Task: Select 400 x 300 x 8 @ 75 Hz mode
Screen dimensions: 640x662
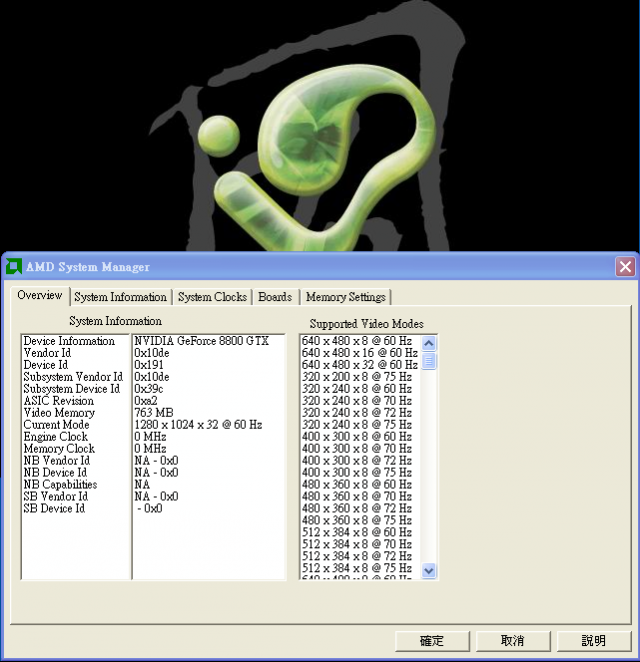Action: pyautogui.click(x=357, y=472)
